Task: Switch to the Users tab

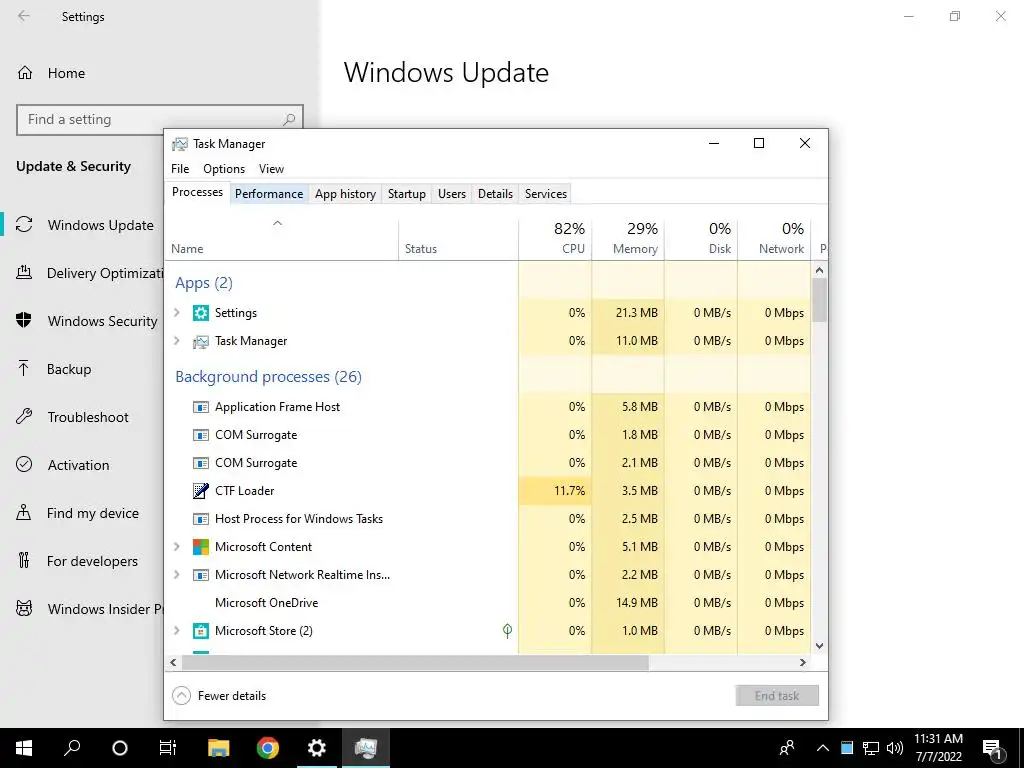Action: 452,194
